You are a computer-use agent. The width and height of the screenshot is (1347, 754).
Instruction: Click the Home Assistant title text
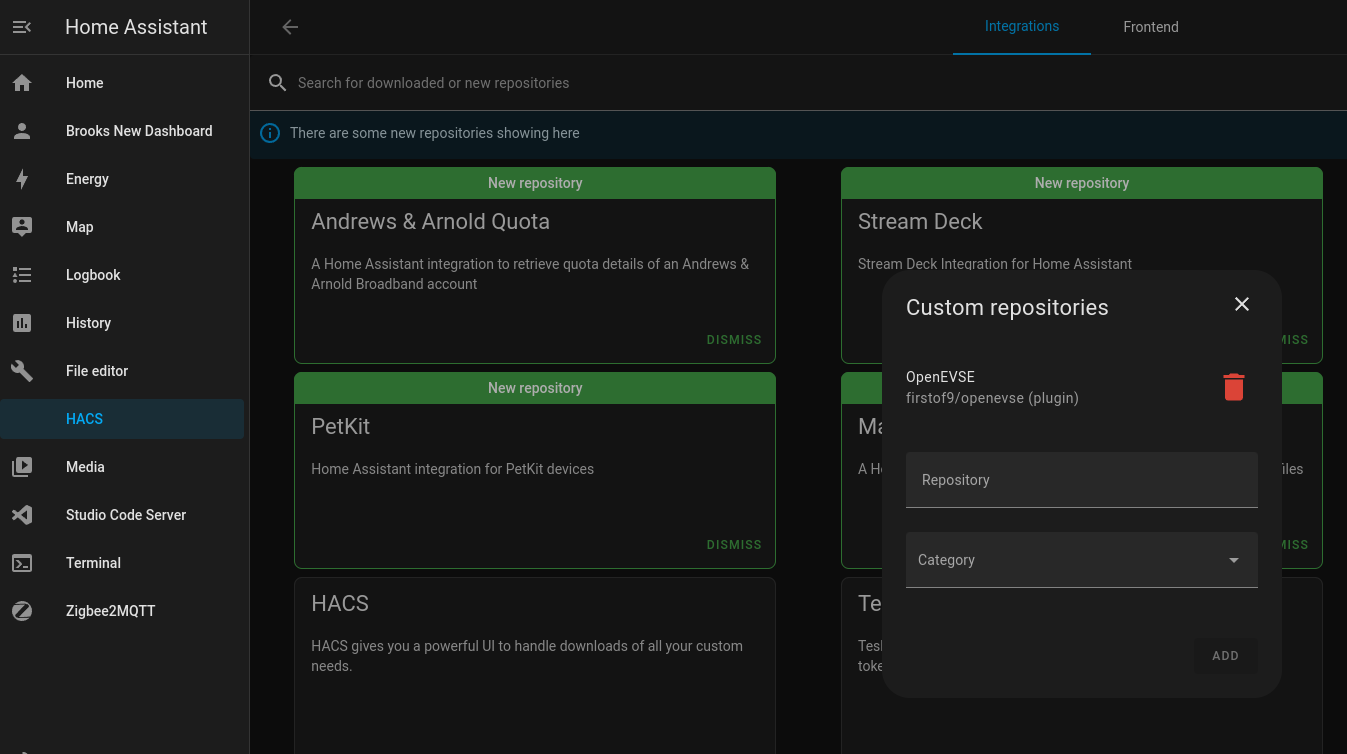[136, 28]
